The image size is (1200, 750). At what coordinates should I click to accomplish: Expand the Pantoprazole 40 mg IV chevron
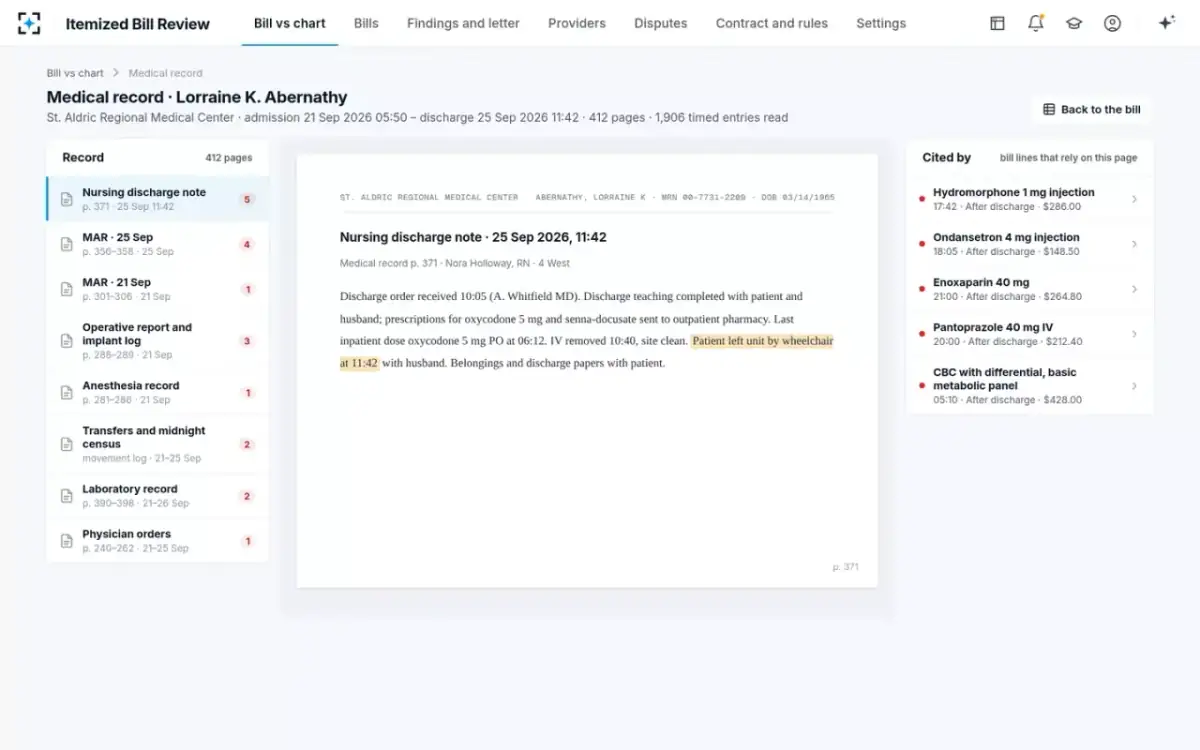(1134, 334)
